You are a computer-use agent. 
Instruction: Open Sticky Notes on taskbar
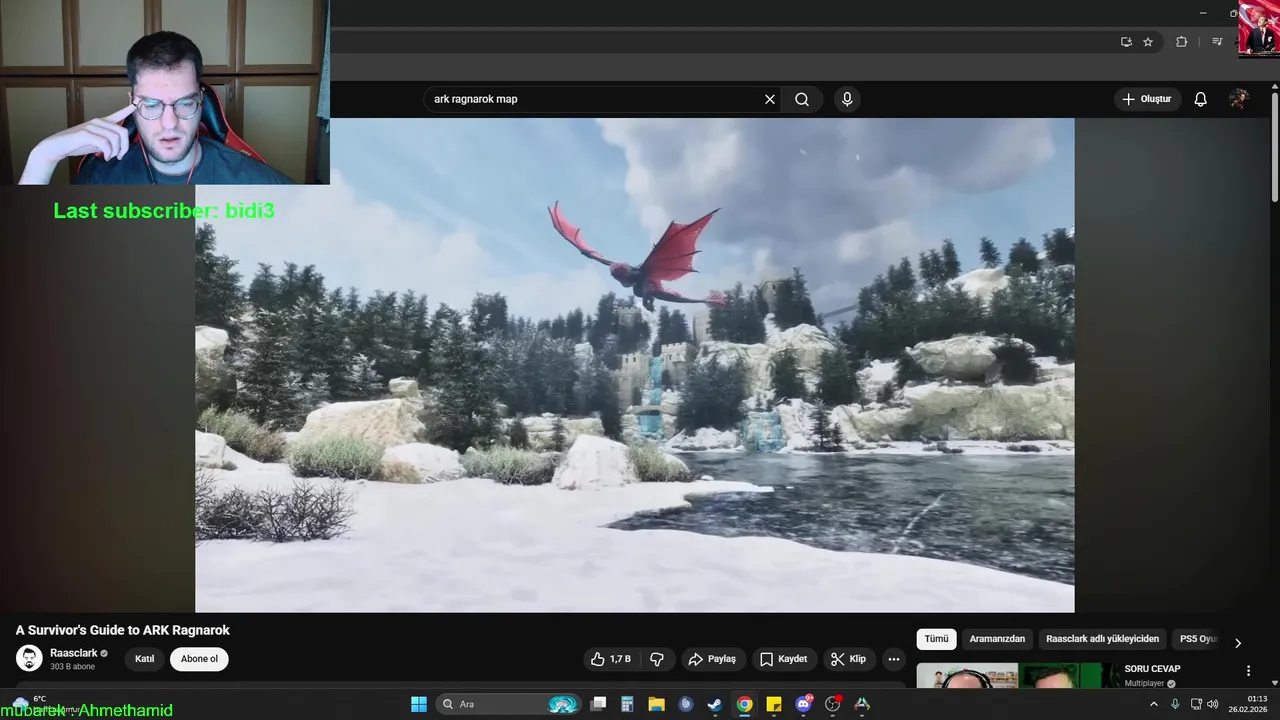(773, 704)
